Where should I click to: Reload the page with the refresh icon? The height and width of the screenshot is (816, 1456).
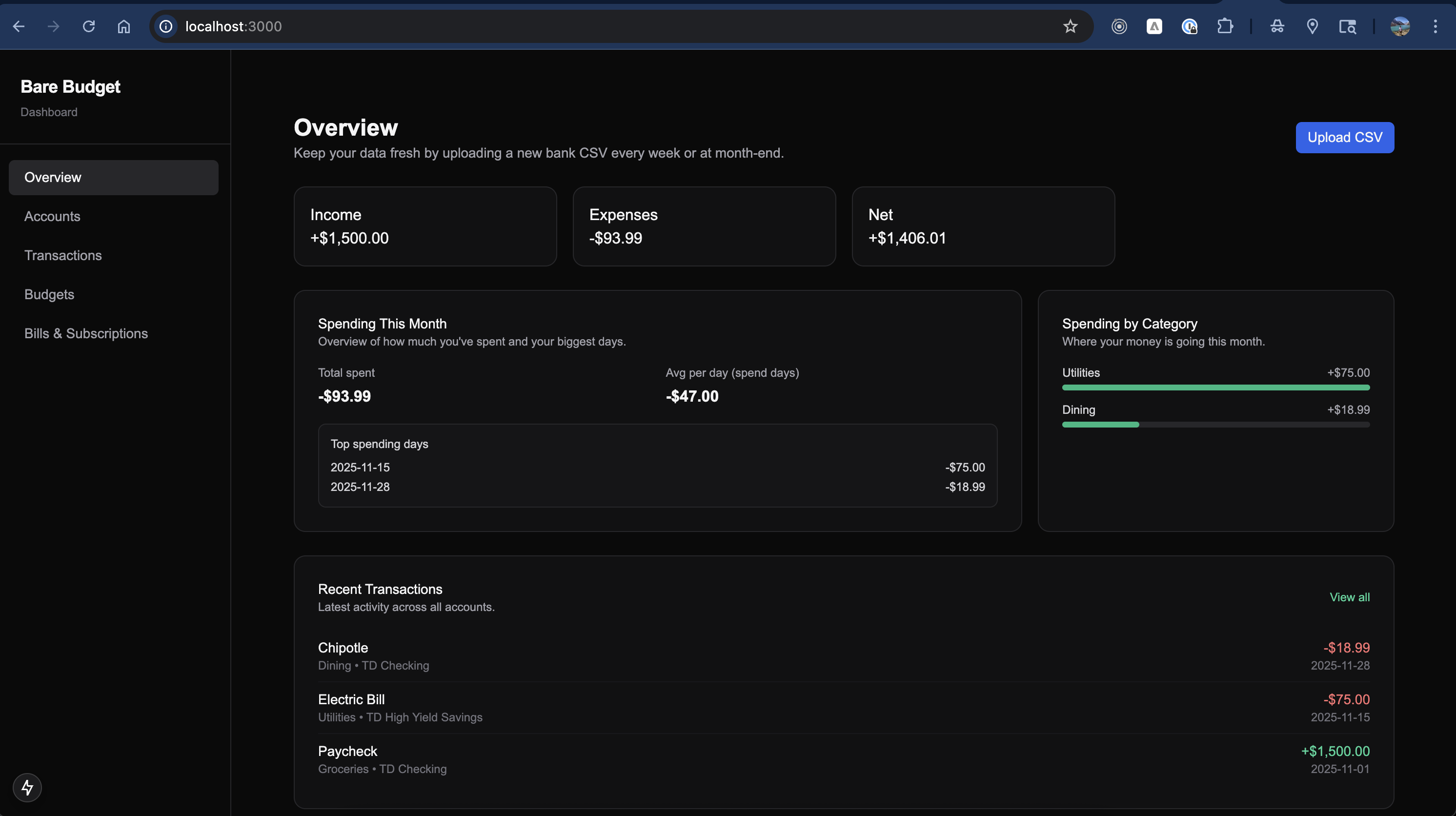tap(89, 26)
